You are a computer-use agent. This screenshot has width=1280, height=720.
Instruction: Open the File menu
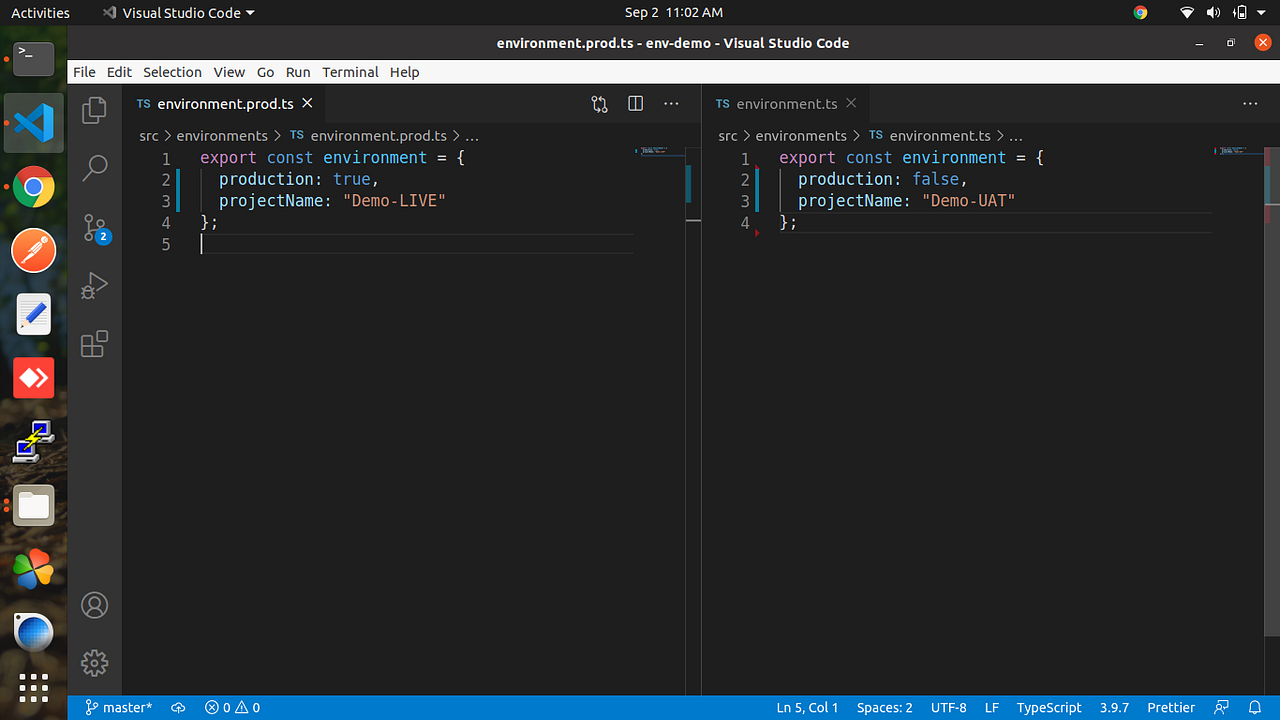tap(84, 72)
